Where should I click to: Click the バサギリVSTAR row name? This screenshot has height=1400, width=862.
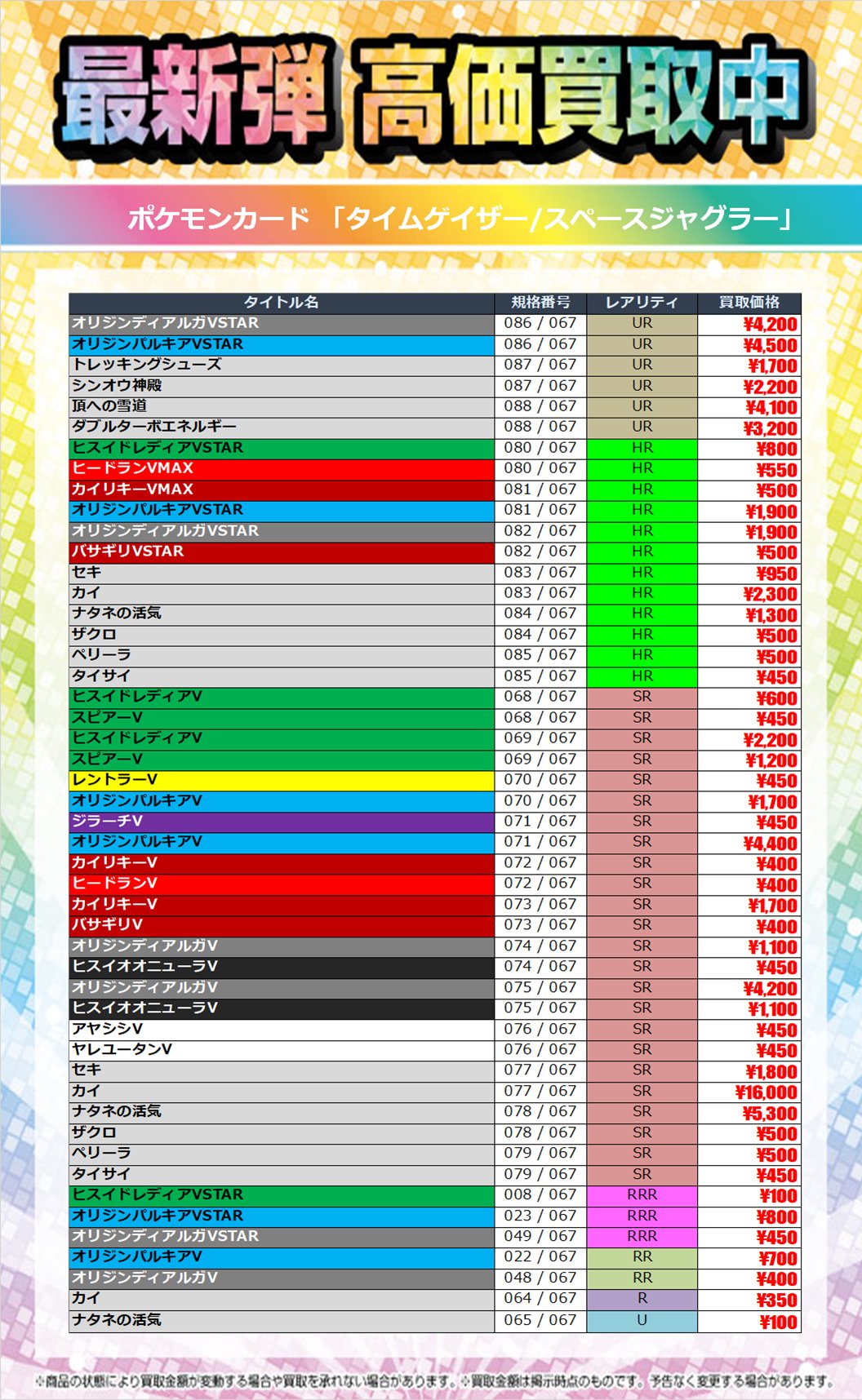coord(282,552)
